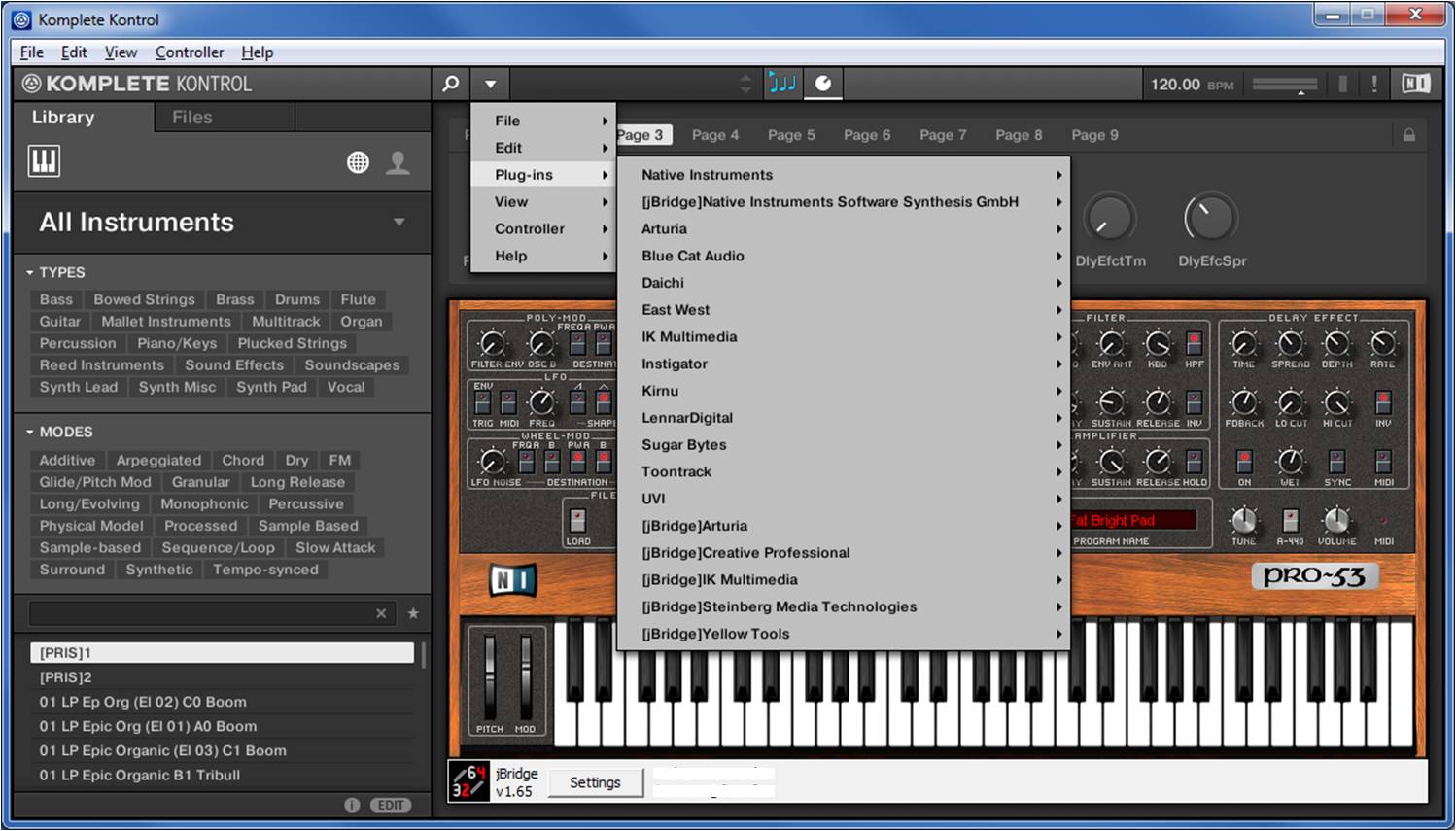Collapse the MODES section
The image size is (1456, 831).
[x=31, y=432]
